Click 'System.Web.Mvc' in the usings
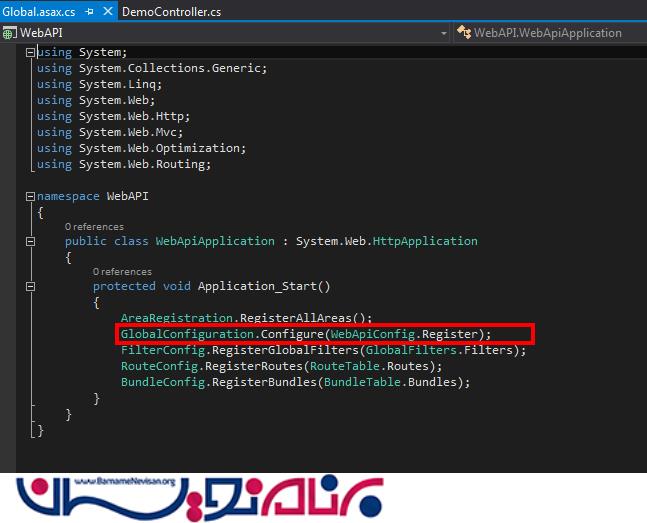The height and width of the screenshot is (523, 647). [x=128, y=132]
